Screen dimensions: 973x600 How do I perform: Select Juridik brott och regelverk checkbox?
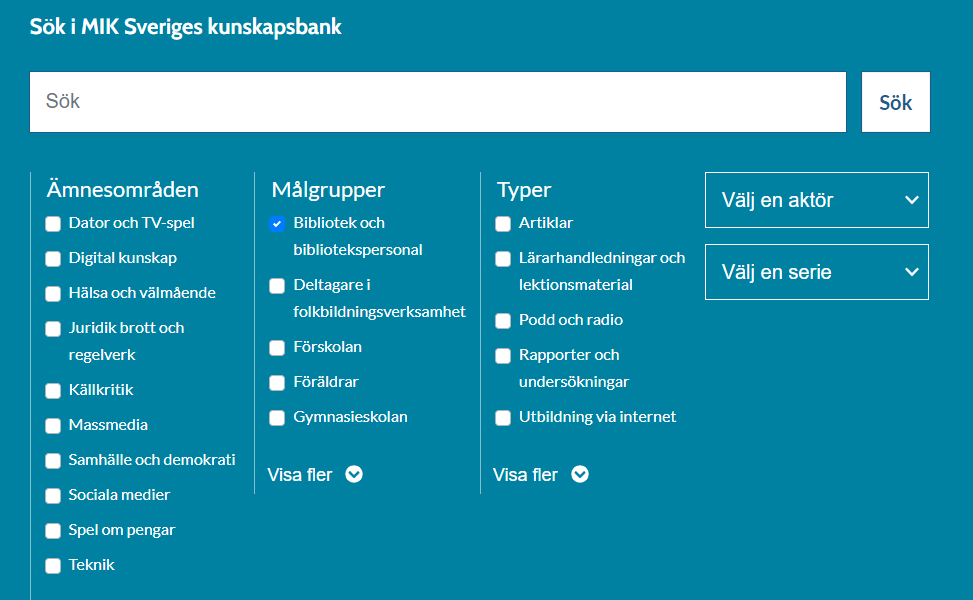[53, 329]
